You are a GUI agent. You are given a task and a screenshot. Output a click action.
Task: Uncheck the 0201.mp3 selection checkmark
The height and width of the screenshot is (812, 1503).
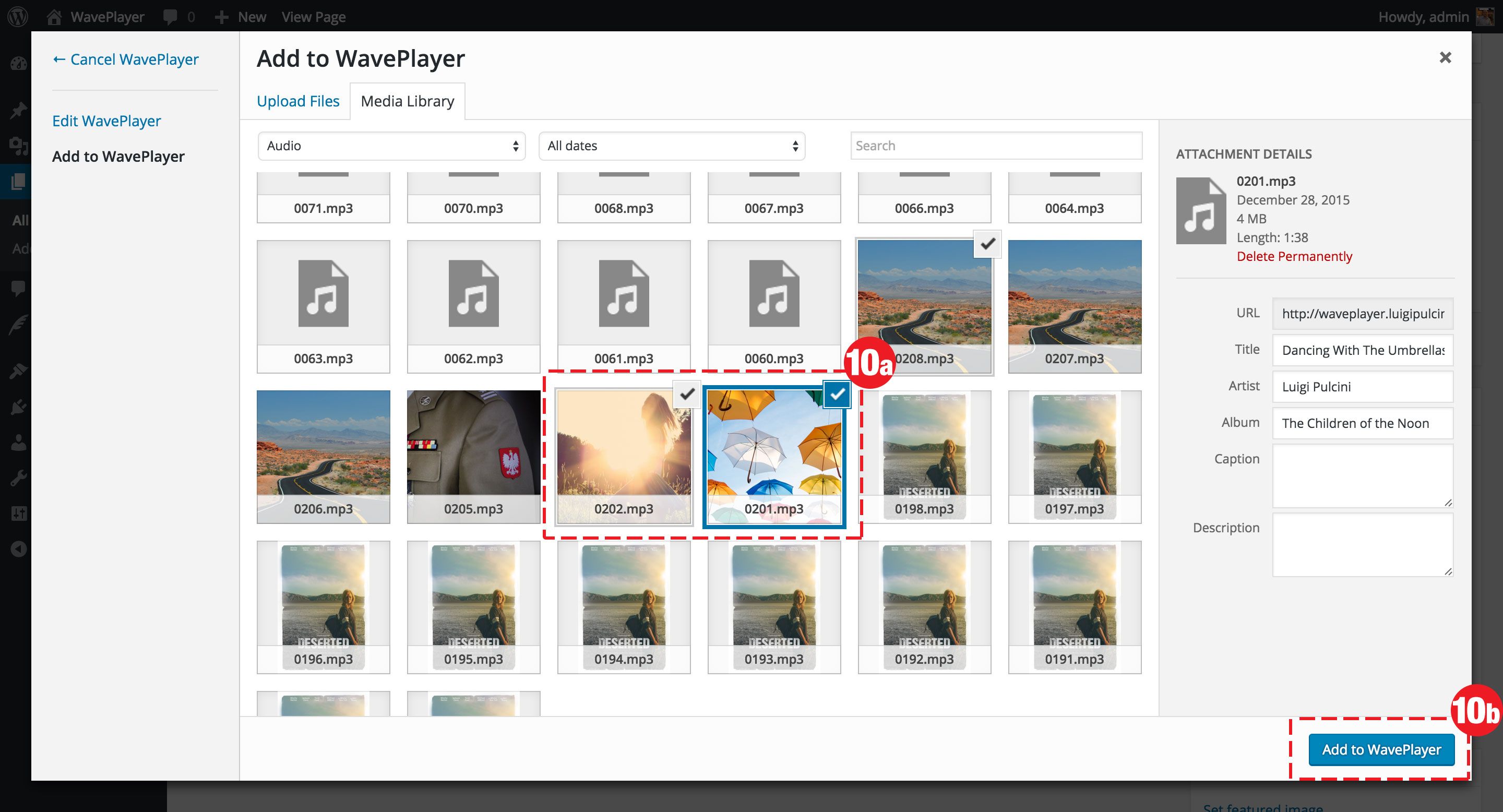point(837,395)
